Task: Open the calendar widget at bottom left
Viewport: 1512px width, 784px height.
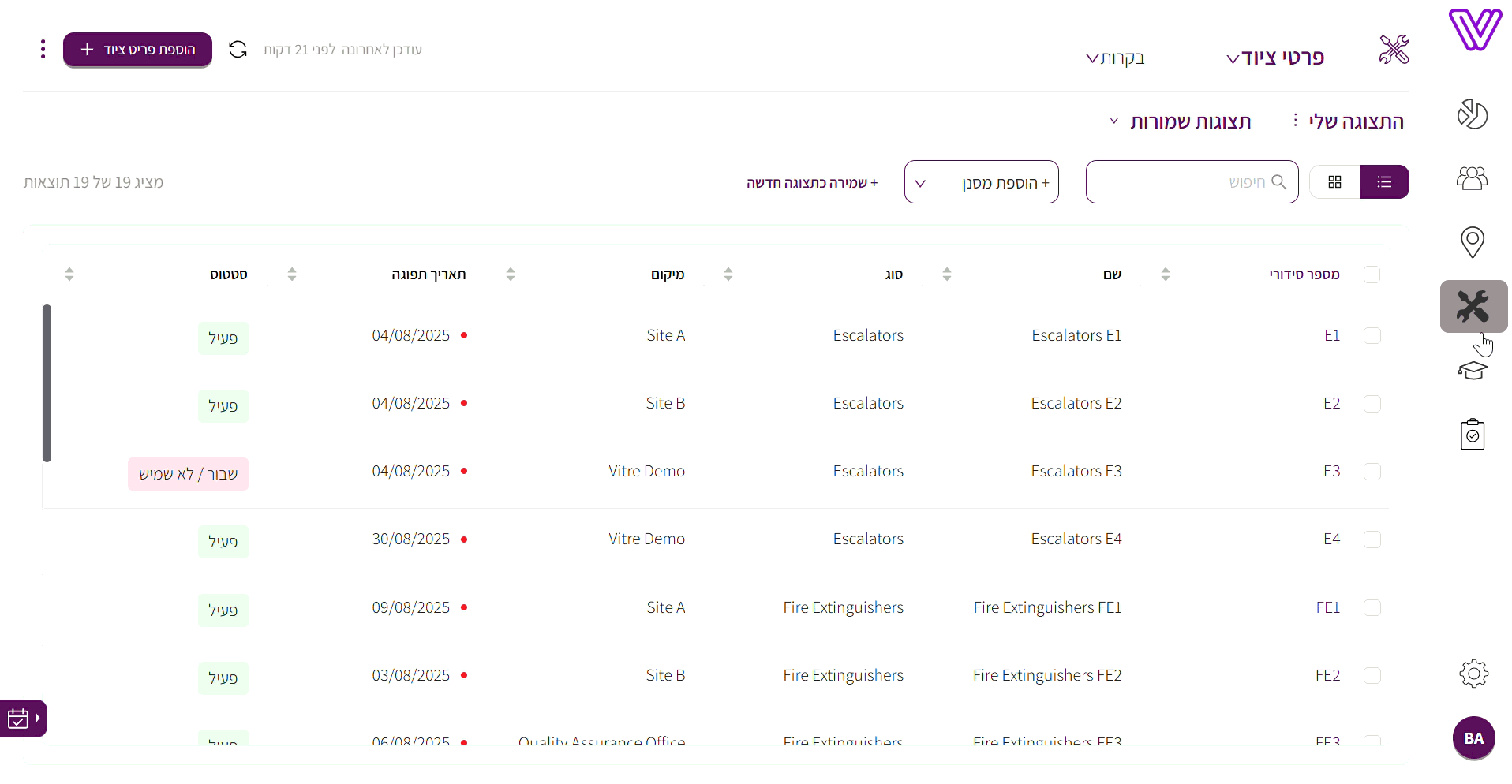Action: (x=23, y=719)
